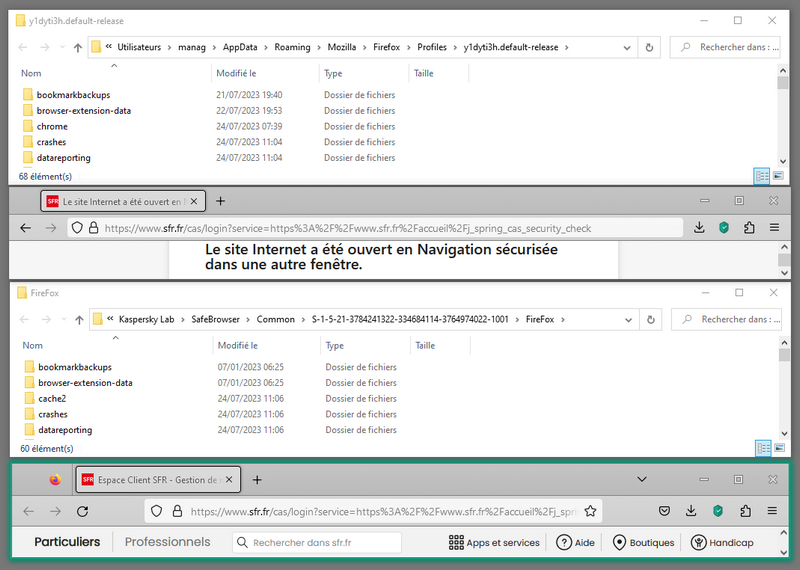Refresh the y1dyti3h.default-release Explorer window
Viewport: 800px width, 570px height.
(649, 47)
